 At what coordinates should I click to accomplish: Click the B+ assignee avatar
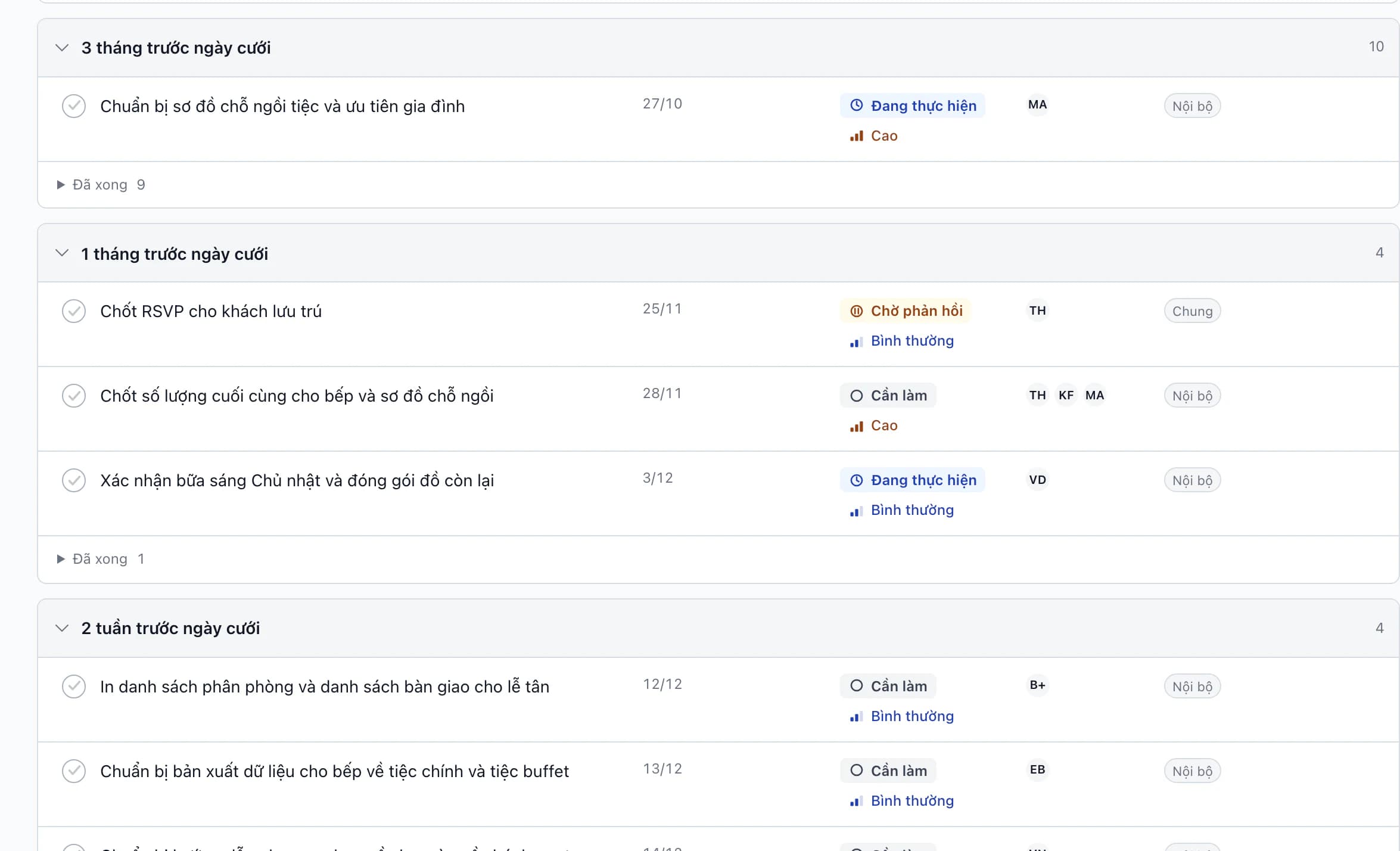(x=1037, y=685)
